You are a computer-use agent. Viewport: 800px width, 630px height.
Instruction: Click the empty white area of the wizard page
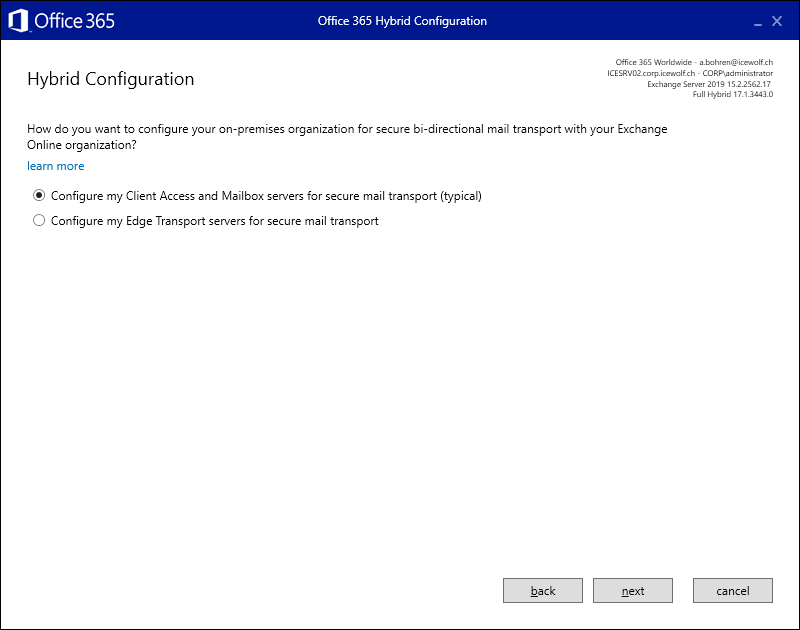pos(400,398)
